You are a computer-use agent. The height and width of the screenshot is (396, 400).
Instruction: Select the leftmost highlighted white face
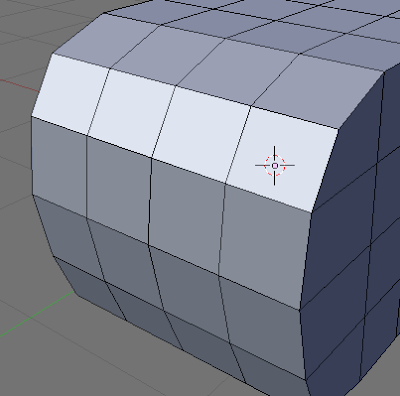click(70, 94)
